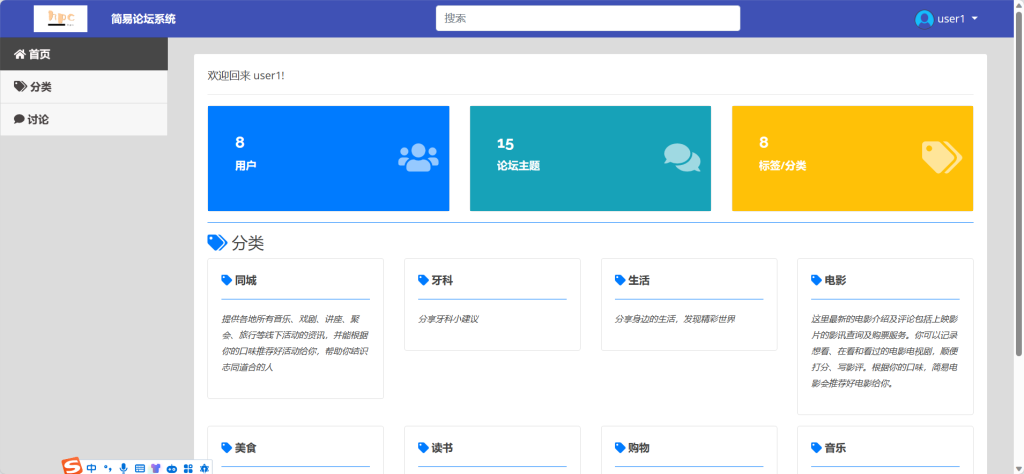Open the IME game controller icon
This screenshot has height=474, width=1024.
(172, 468)
